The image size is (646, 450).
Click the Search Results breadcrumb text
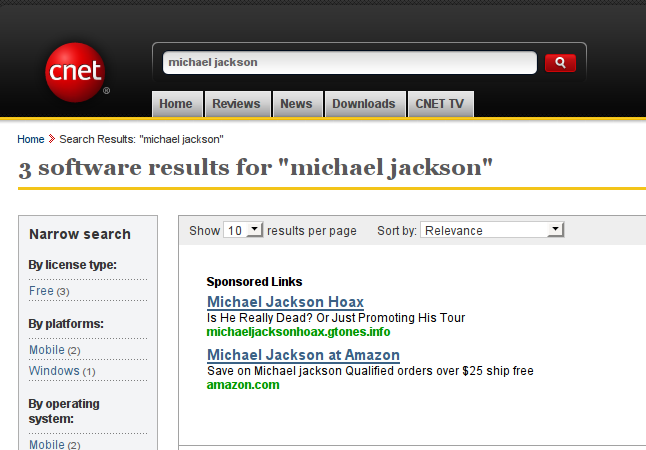pos(141,139)
